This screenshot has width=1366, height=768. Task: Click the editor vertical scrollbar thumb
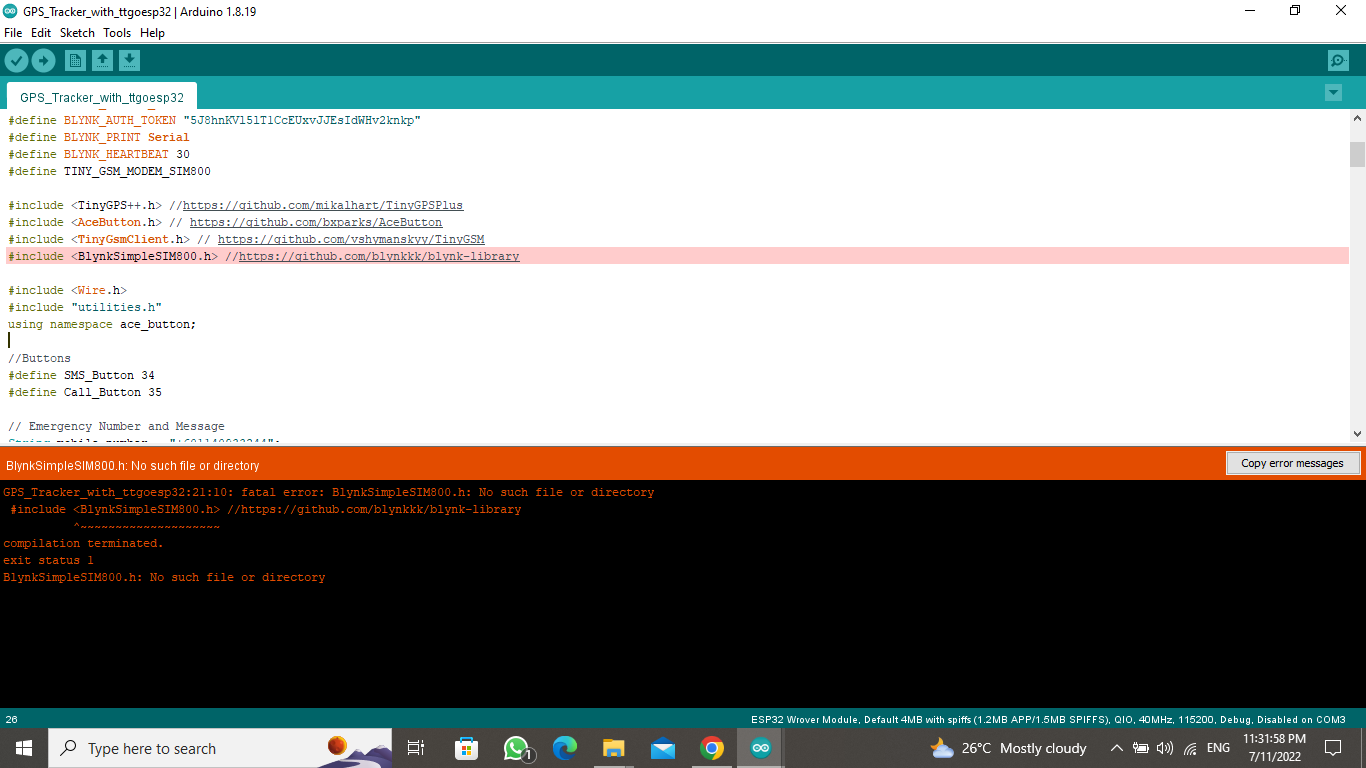[1357, 154]
